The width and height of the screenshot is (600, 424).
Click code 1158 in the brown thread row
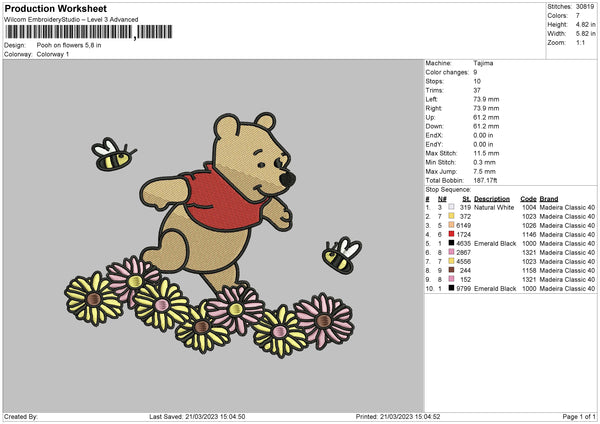[529, 271]
